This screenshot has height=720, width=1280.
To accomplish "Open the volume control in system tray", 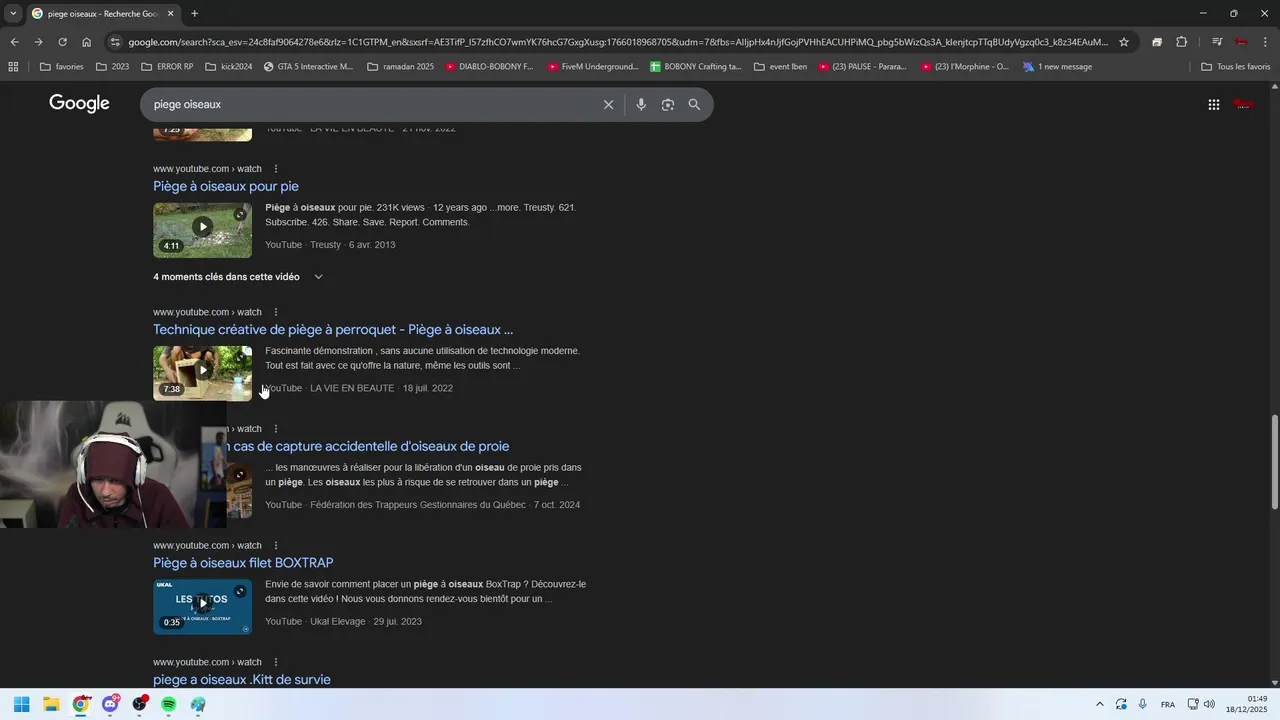I will [1209, 704].
